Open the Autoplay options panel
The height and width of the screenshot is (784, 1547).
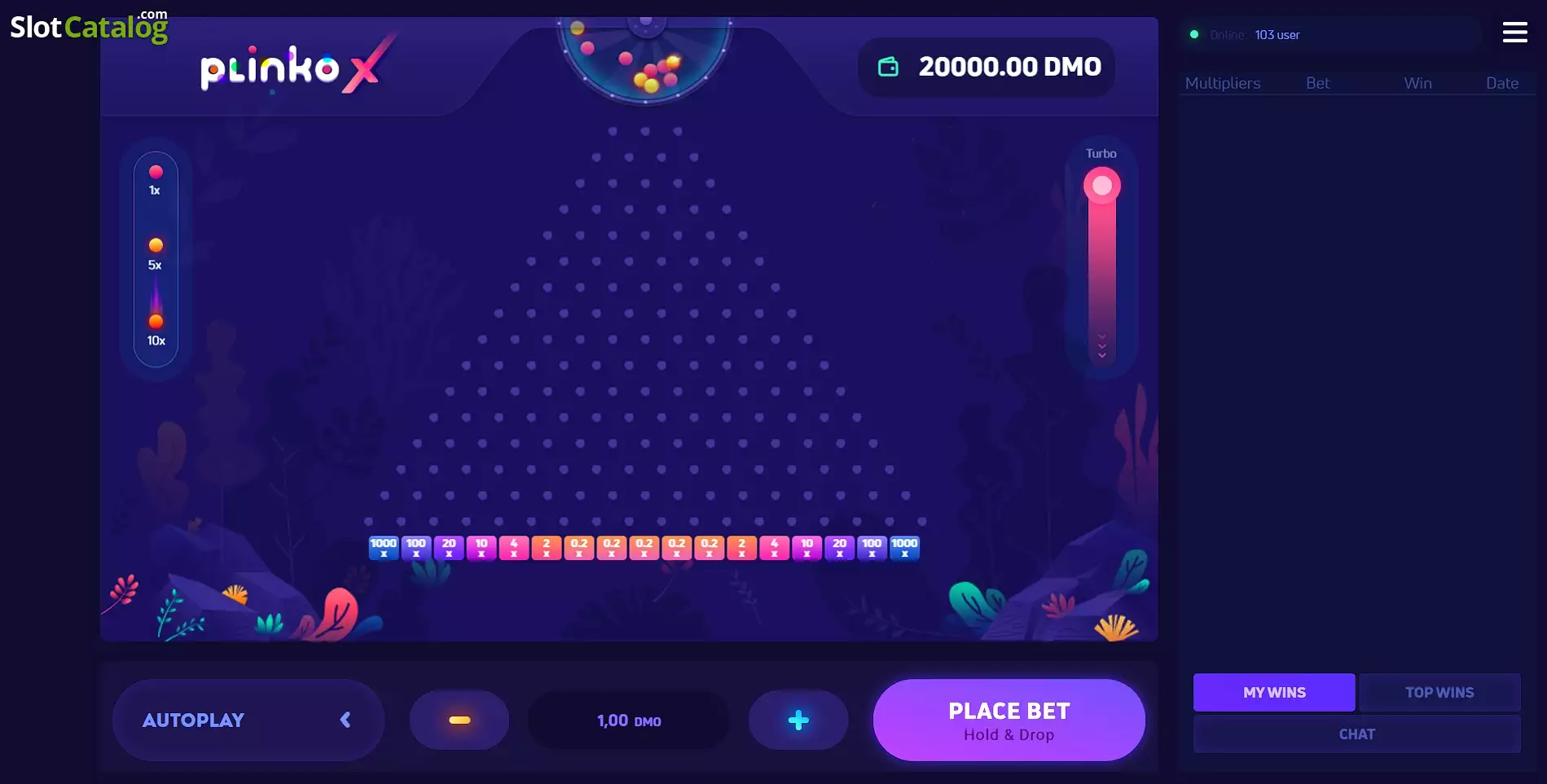(x=248, y=720)
